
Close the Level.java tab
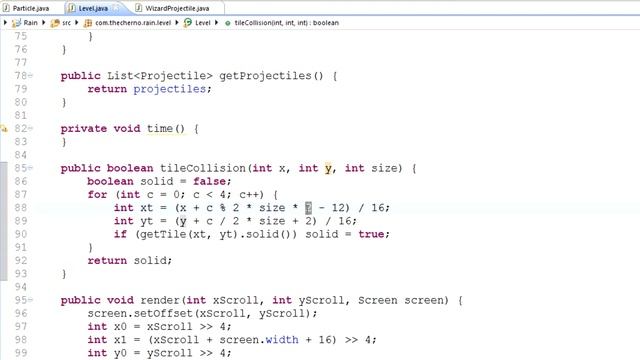(x=116, y=8)
